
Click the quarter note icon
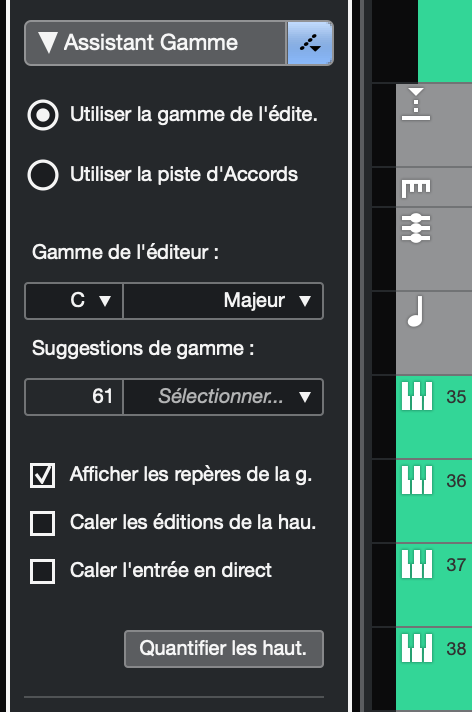[416, 312]
